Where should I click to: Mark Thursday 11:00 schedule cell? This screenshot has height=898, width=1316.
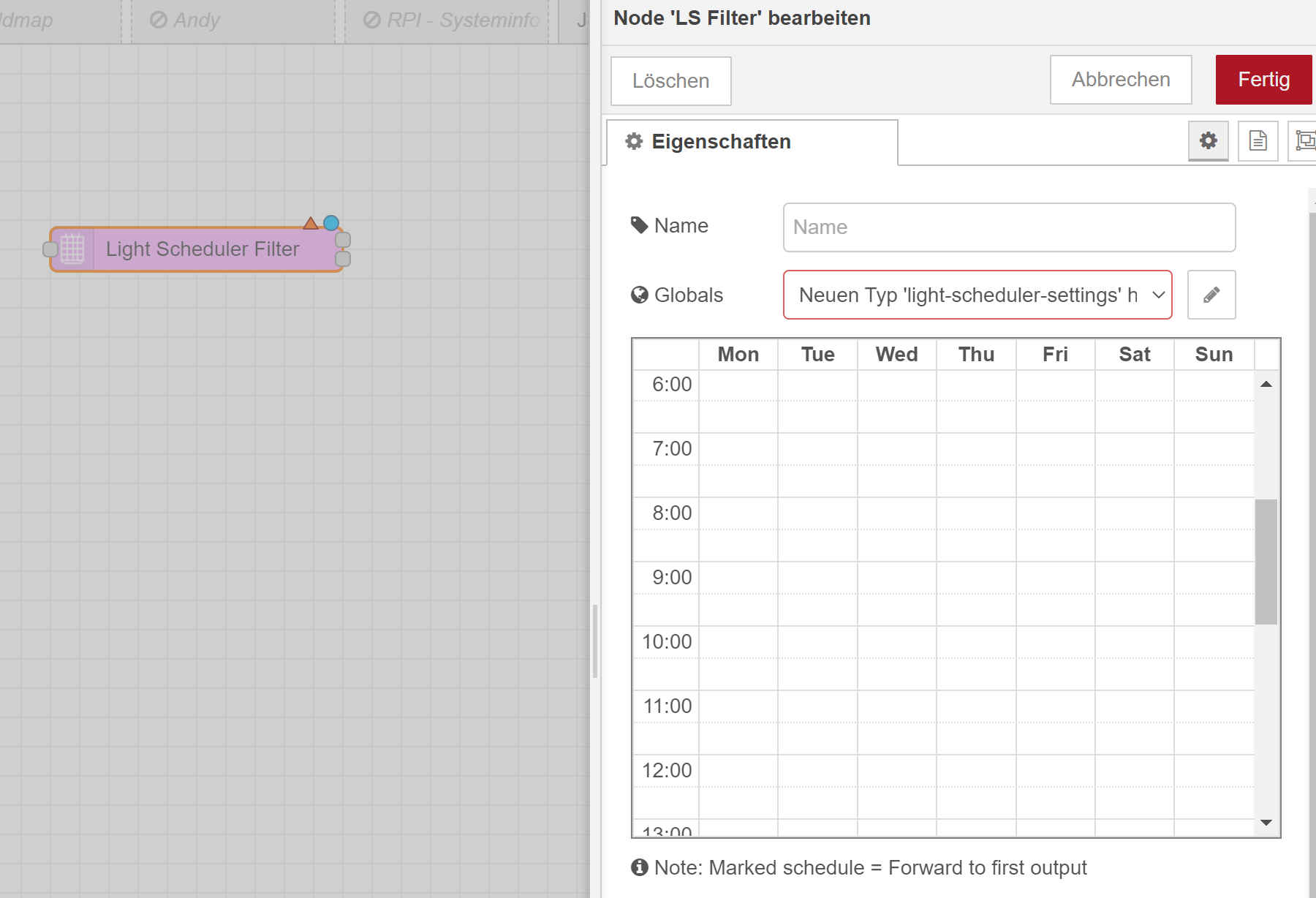click(976, 706)
